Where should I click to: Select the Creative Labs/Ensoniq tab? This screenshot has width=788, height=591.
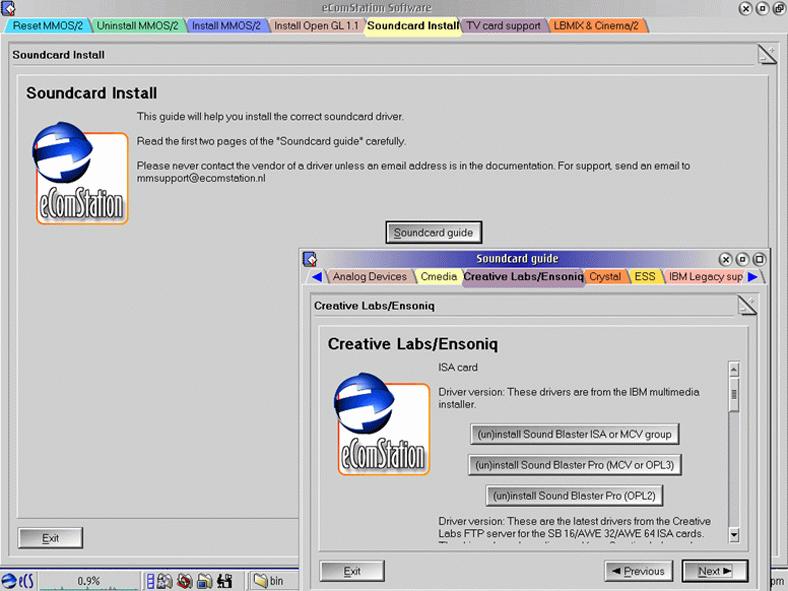coord(523,276)
